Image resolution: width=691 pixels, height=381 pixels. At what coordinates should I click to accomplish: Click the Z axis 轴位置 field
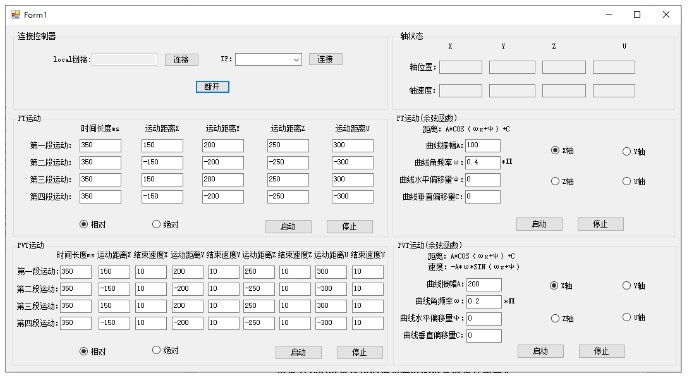click(564, 67)
